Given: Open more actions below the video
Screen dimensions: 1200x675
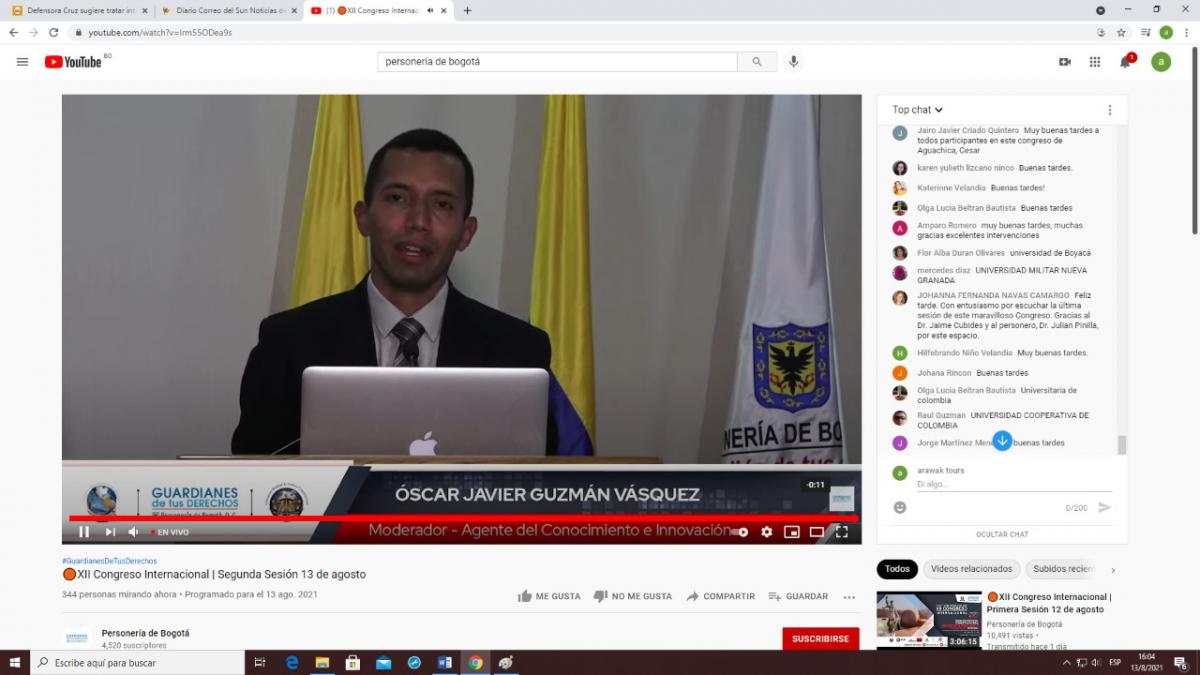Looking at the screenshot, I should [x=849, y=597].
